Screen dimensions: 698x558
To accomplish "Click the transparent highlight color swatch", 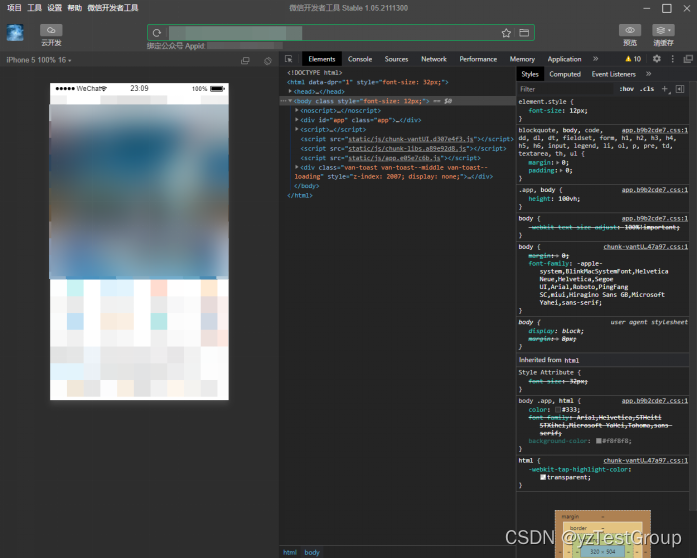I will 543,477.
